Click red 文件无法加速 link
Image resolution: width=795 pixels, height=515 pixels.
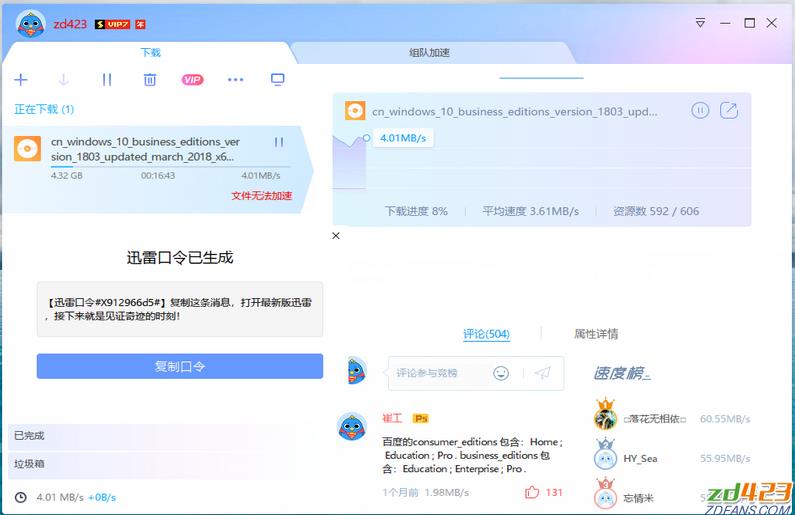262,196
